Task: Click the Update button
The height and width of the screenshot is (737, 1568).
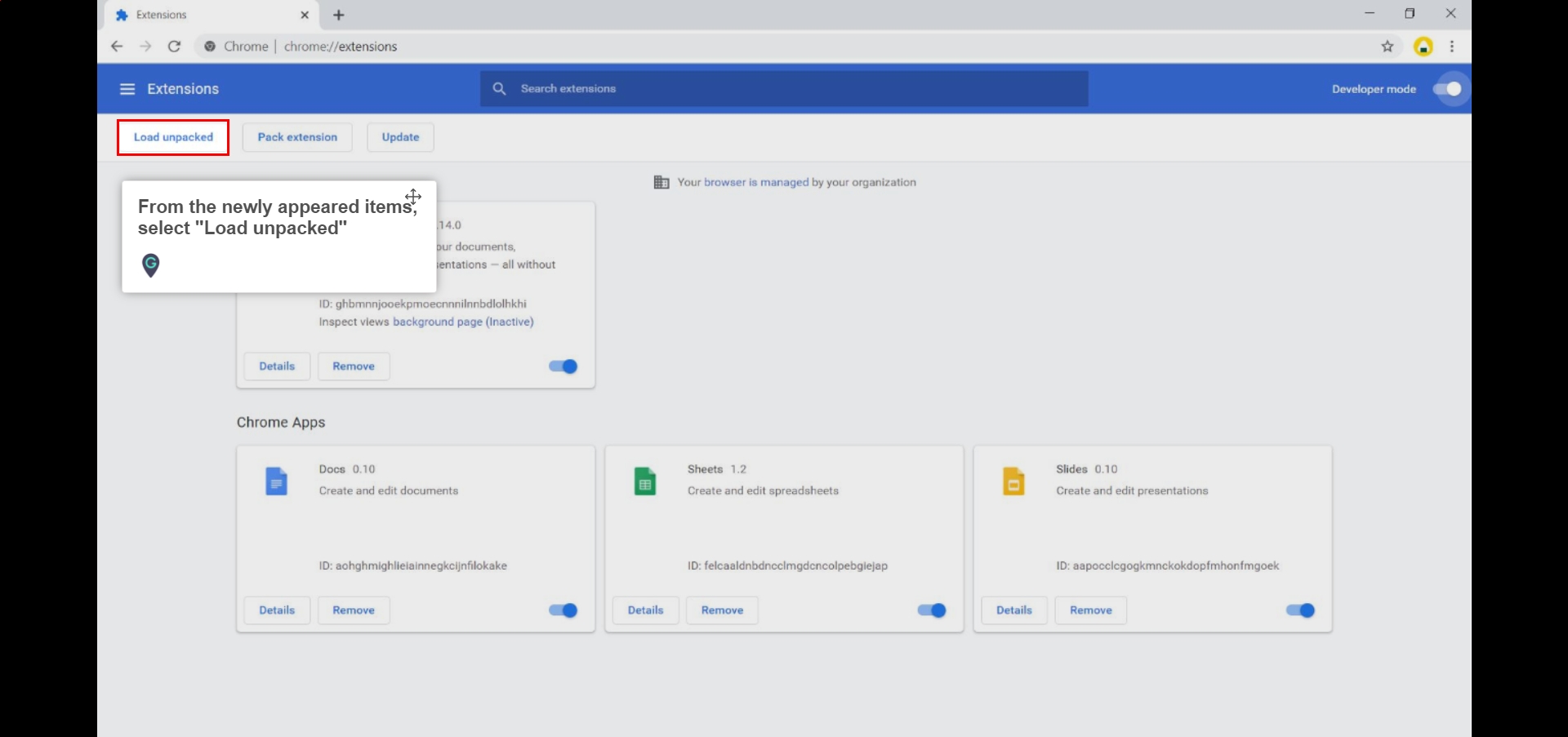Action: [400, 137]
